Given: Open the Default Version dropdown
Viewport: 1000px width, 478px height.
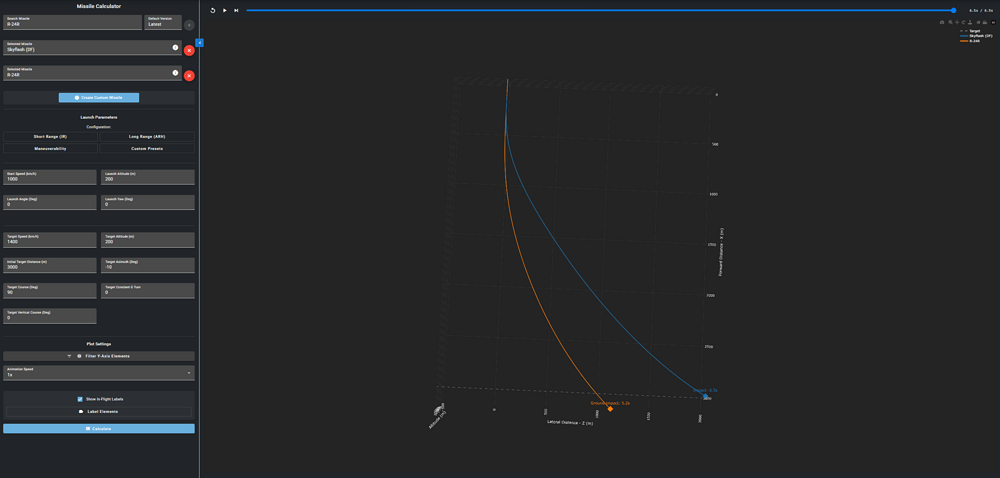Looking at the screenshot, I should 163,22.
